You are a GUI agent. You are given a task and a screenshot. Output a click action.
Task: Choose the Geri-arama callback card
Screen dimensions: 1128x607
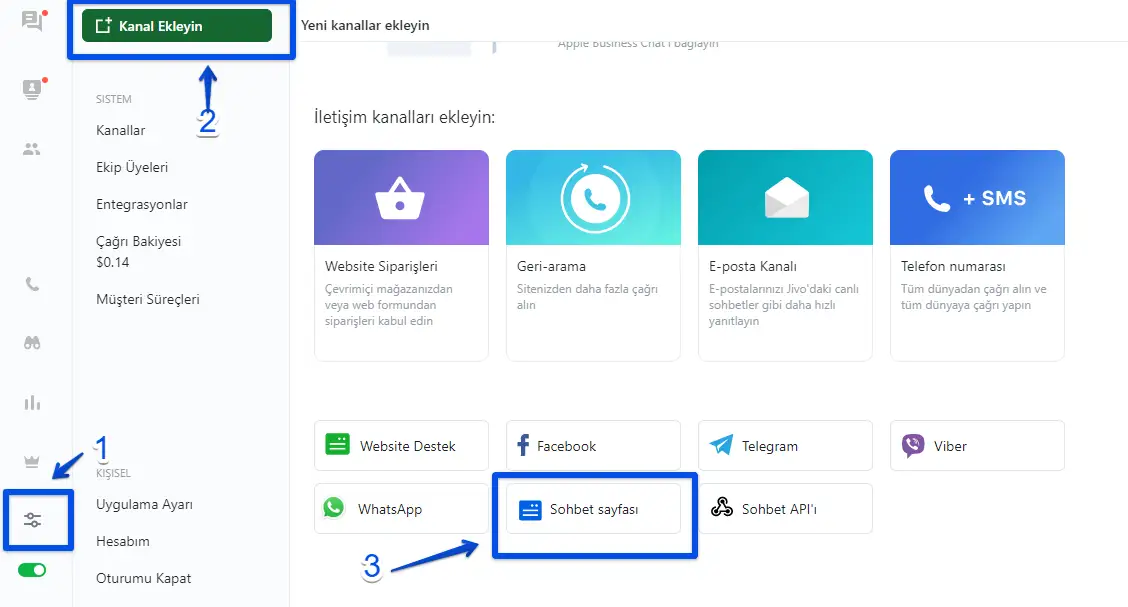click(593, 255)
